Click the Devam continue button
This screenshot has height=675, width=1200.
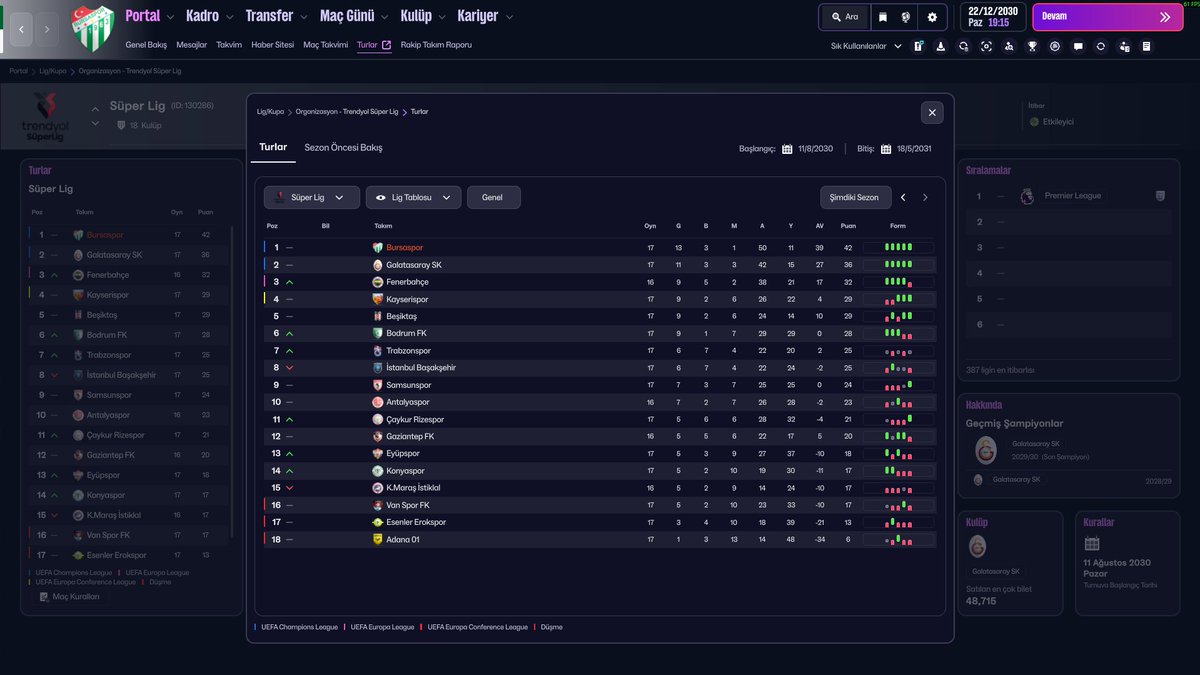[1107, 17]
